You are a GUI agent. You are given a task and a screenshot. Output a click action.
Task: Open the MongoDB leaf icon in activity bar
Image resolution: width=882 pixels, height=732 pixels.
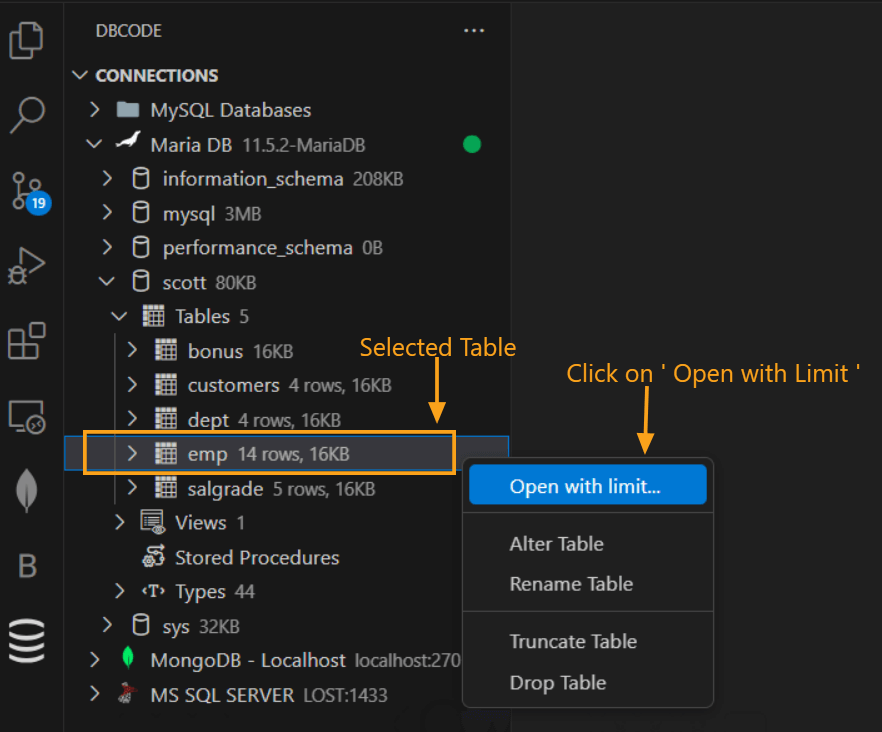(x=26, y=490)
